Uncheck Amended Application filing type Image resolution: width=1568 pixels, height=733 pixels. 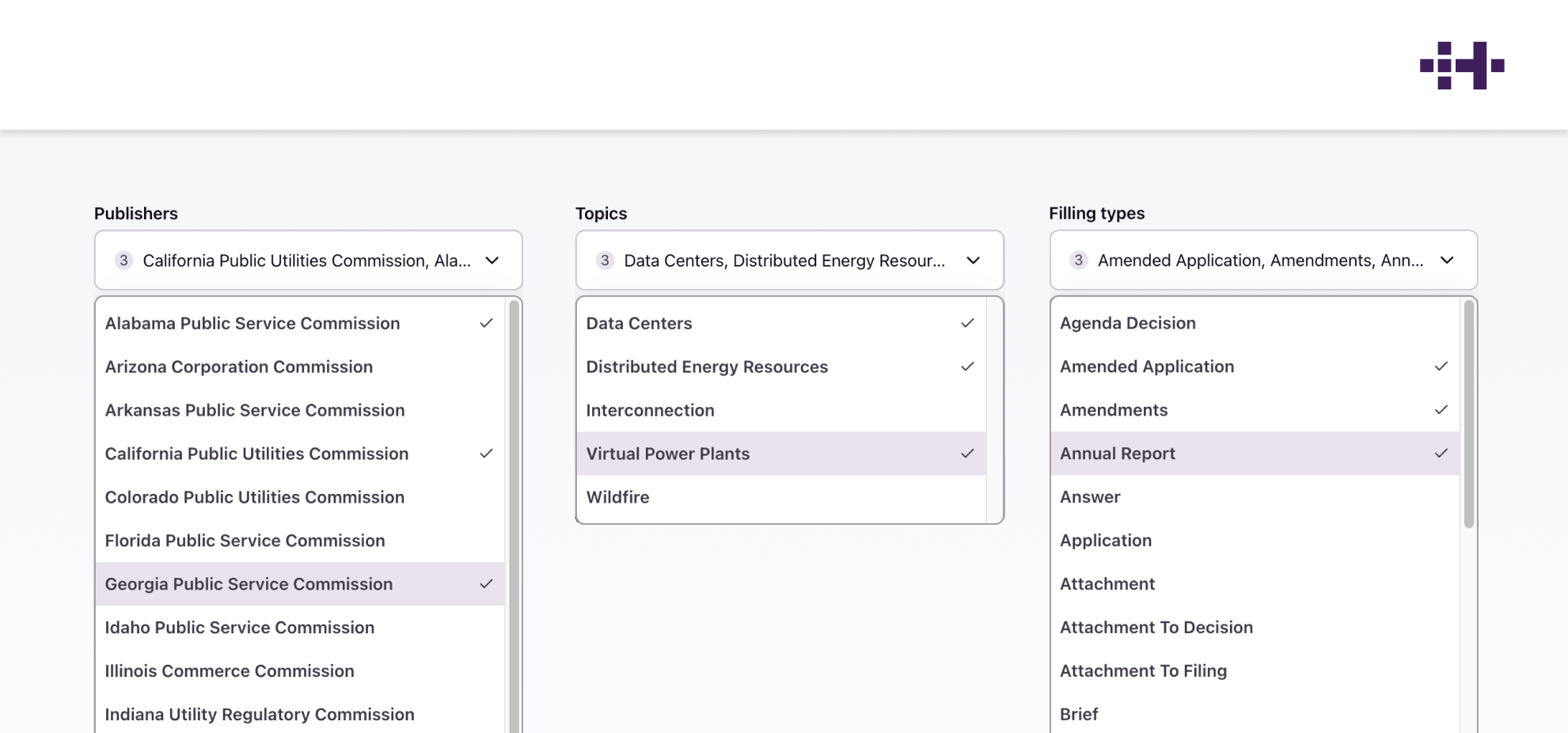coord(1255,366)
